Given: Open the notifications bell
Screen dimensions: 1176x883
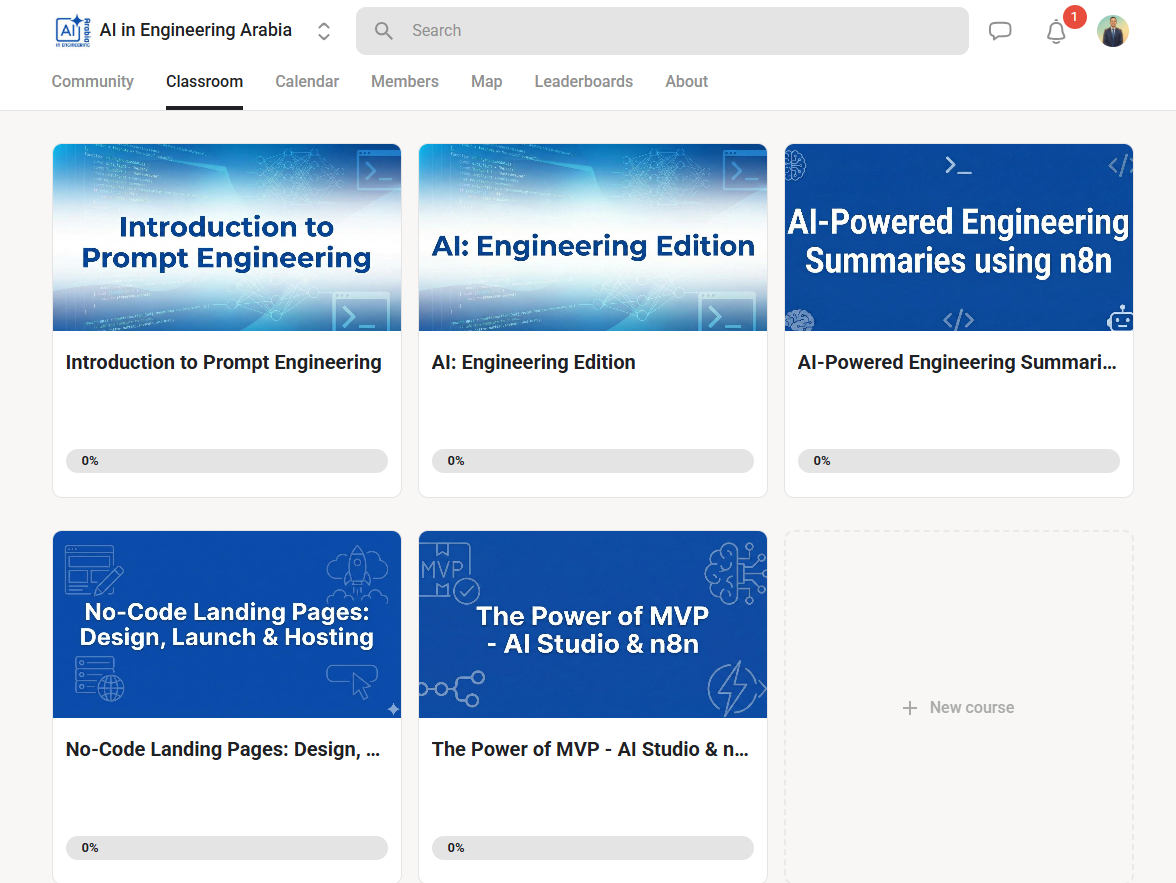Looking at the screenshot, I should [x=1056, y=32].
